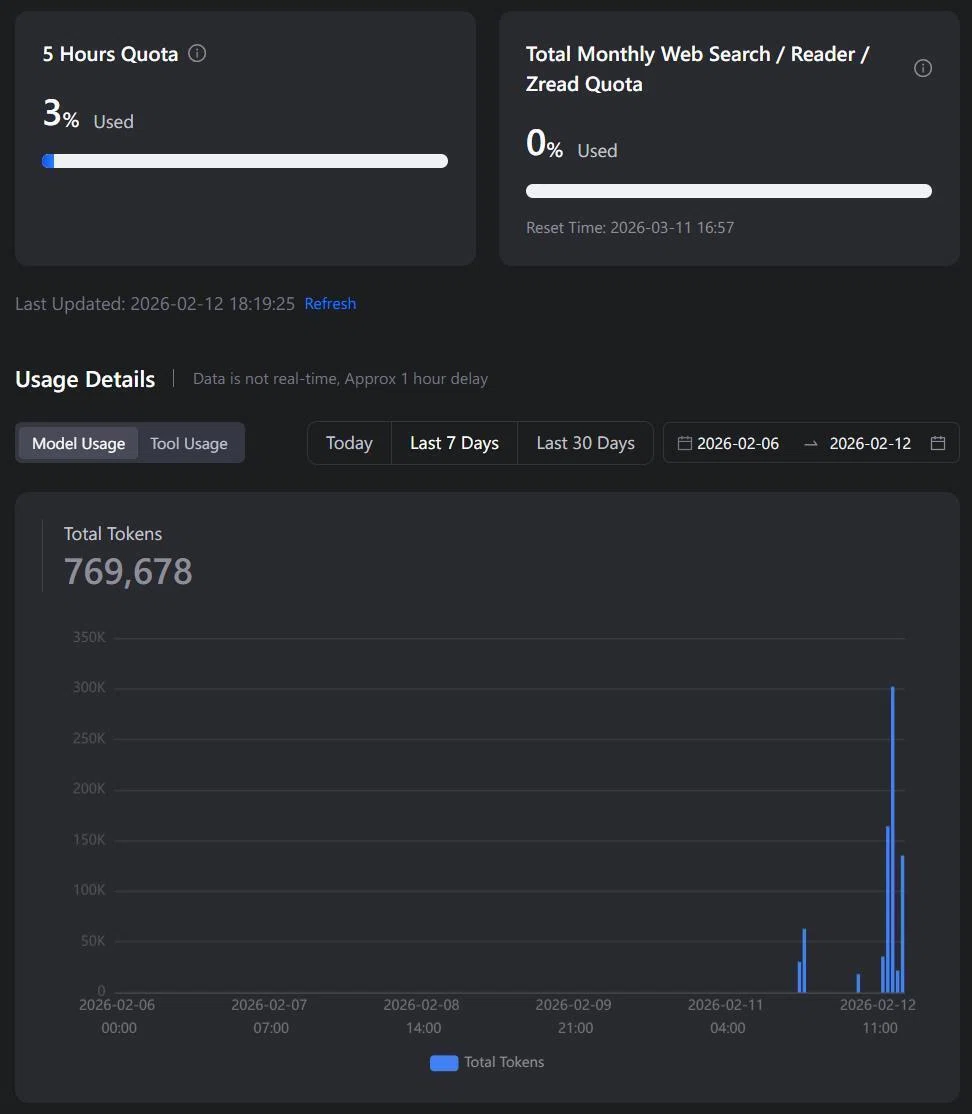
Task: Click the 2026-02-08 14:00 axis label
Action: 421,1016
